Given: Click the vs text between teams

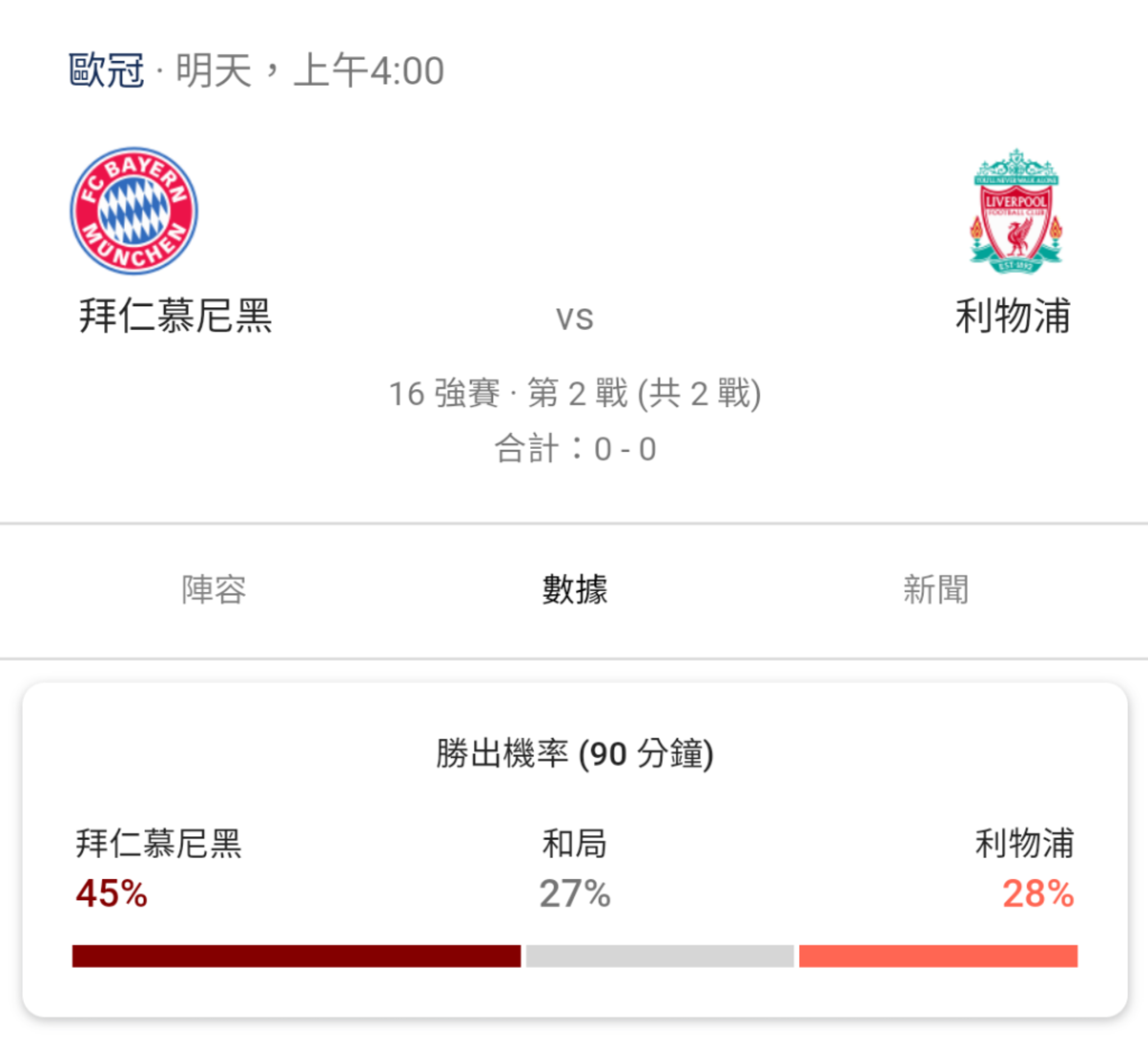Looking at the screenshot, I should [x=575, y=319].
